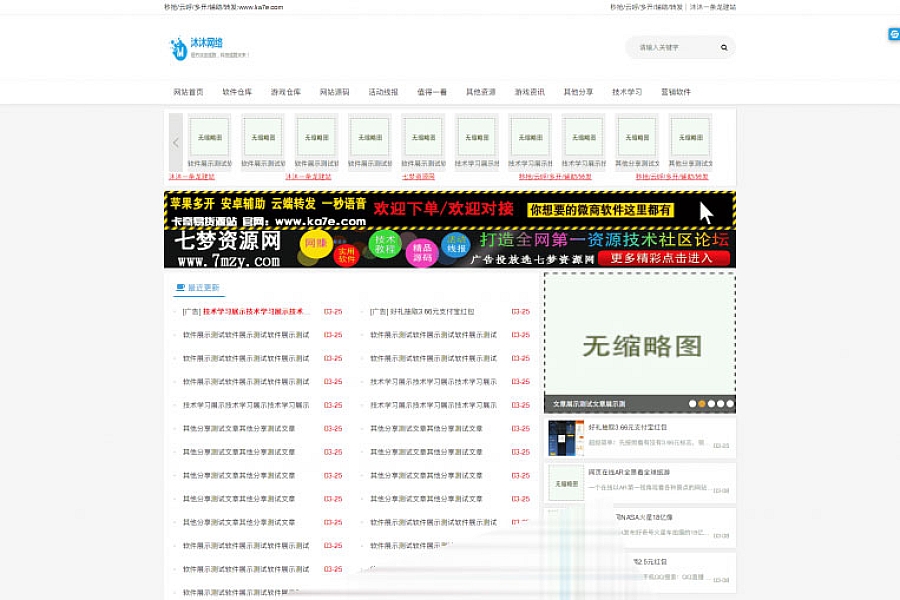Click the blue floating icon at the page's right edge
This screenshot has width=900, height=600.
point(894,34)
